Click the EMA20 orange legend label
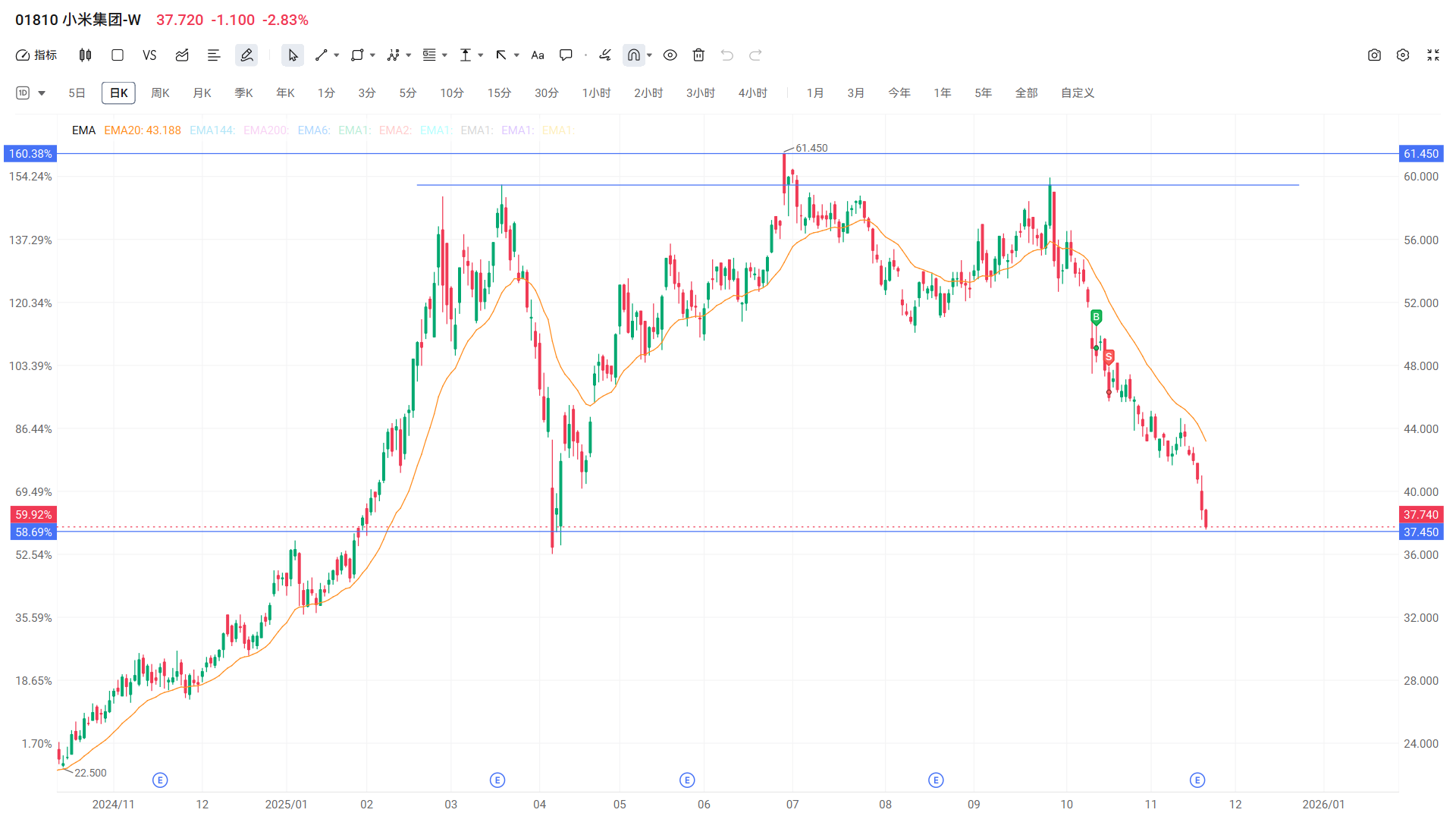1456x819 pixels. coord(142,130)
